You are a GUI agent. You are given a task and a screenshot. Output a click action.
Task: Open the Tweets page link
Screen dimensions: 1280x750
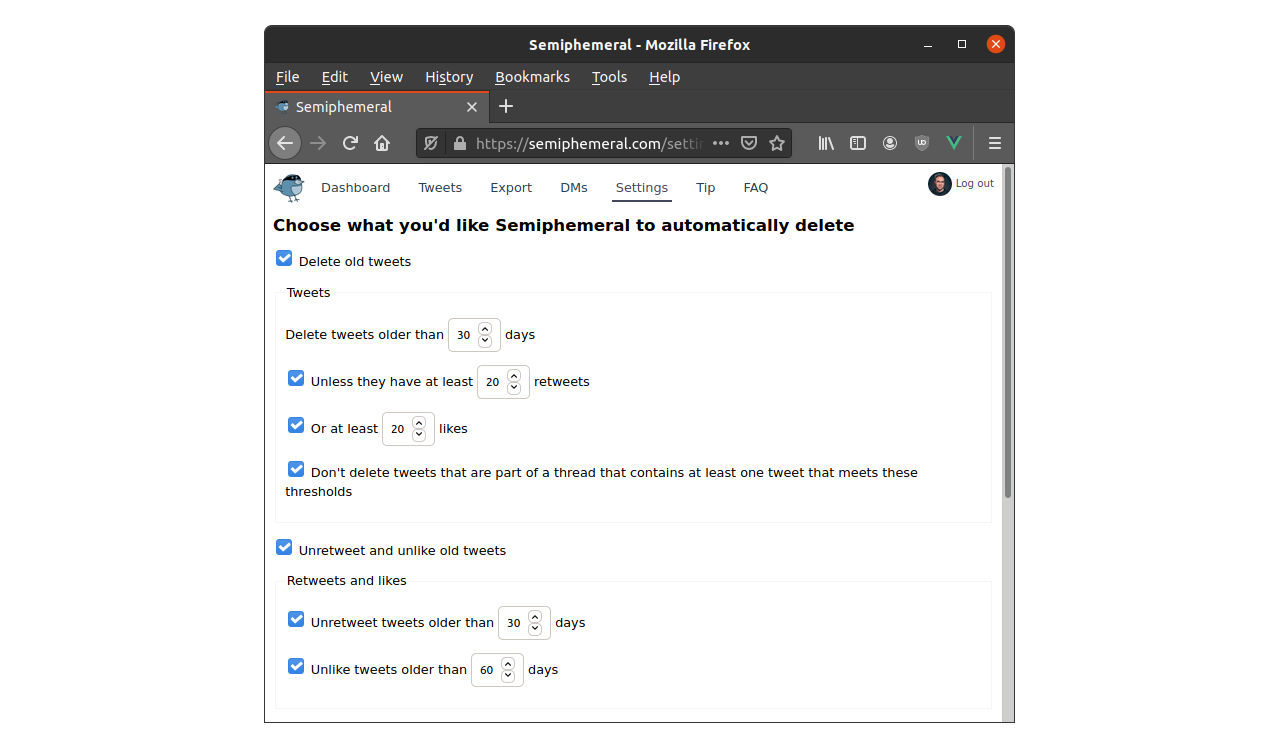click(x=440, y=187)
